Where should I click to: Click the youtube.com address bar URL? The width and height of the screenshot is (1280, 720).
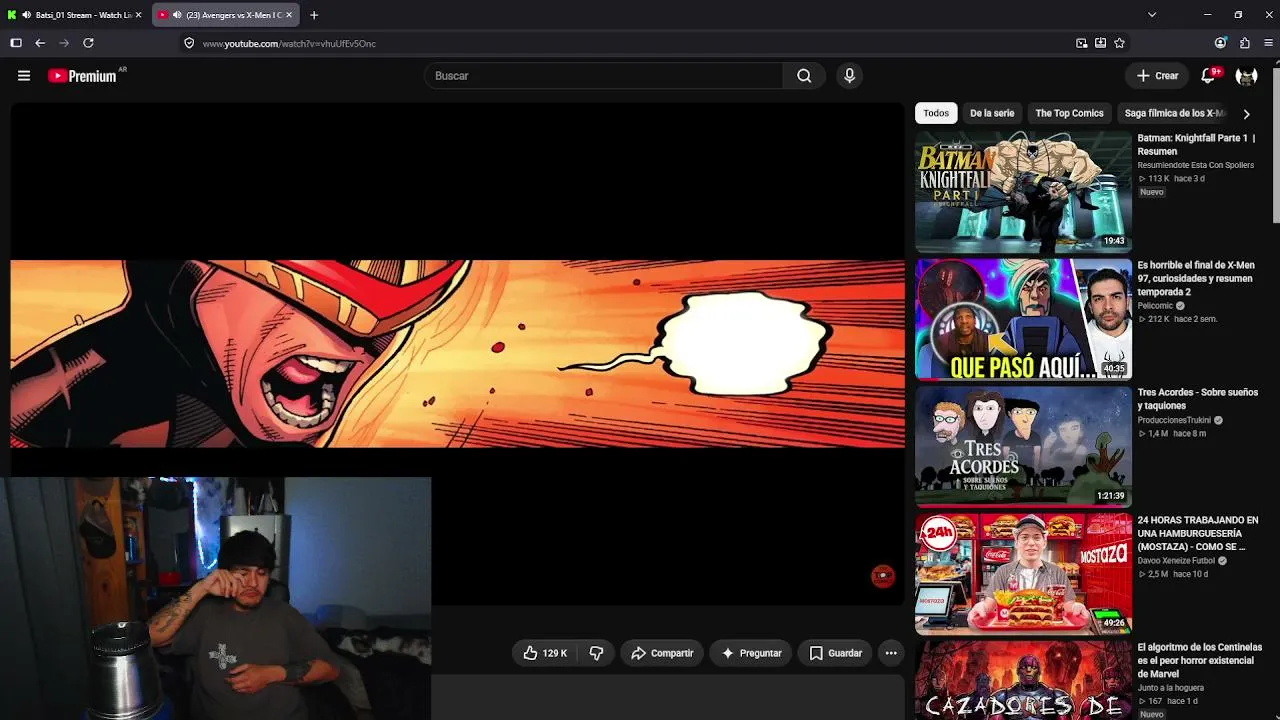tap(289, 44)
